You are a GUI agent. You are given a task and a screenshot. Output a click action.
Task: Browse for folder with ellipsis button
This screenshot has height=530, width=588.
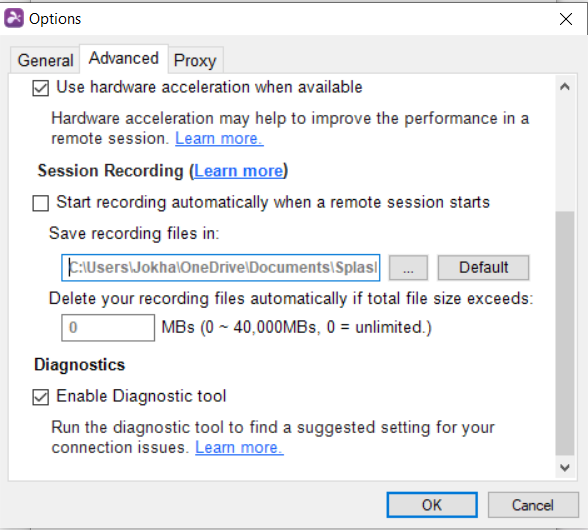408,268
